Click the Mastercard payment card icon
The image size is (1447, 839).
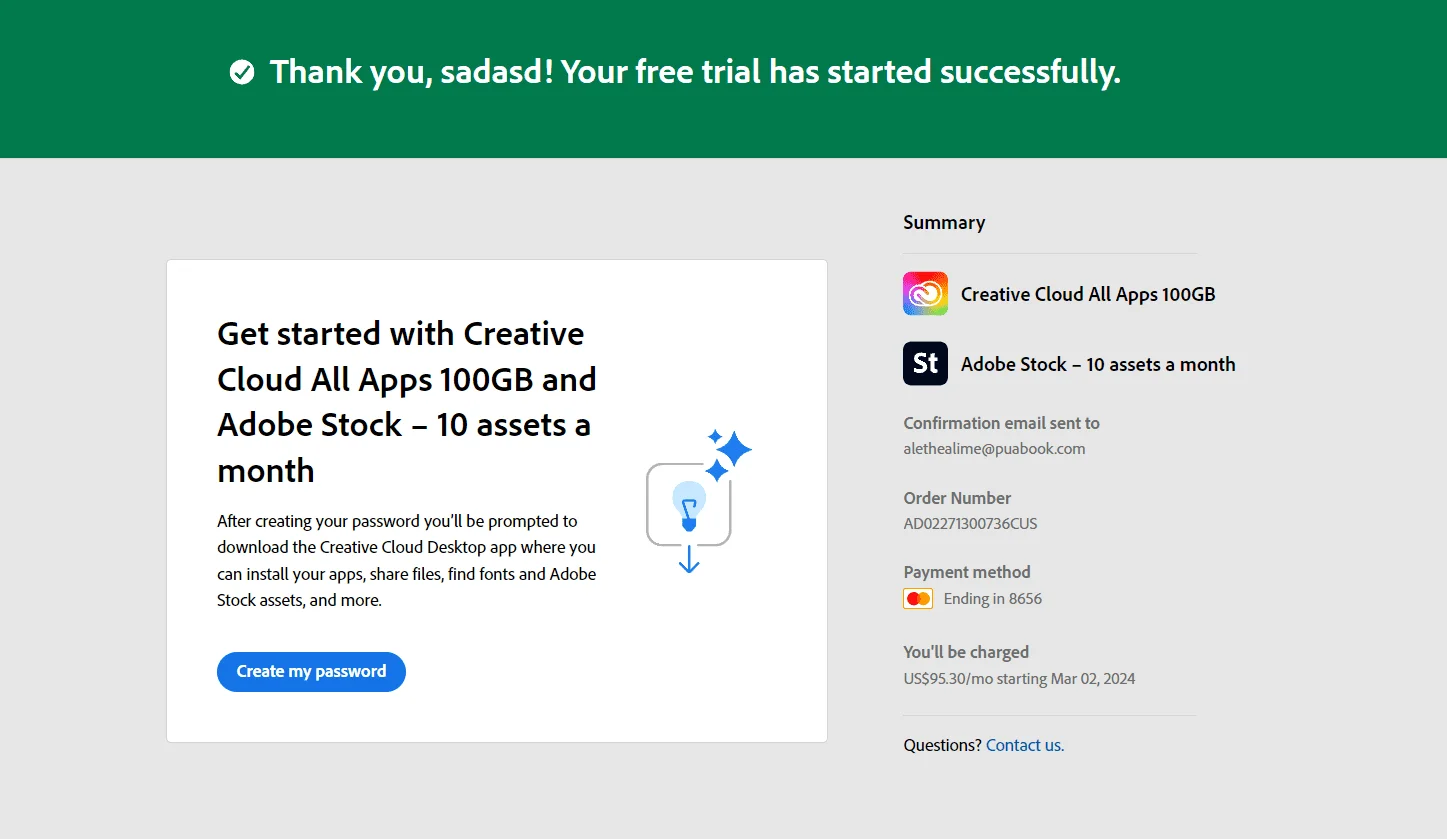pyautogui.click(x=918, y=599)
